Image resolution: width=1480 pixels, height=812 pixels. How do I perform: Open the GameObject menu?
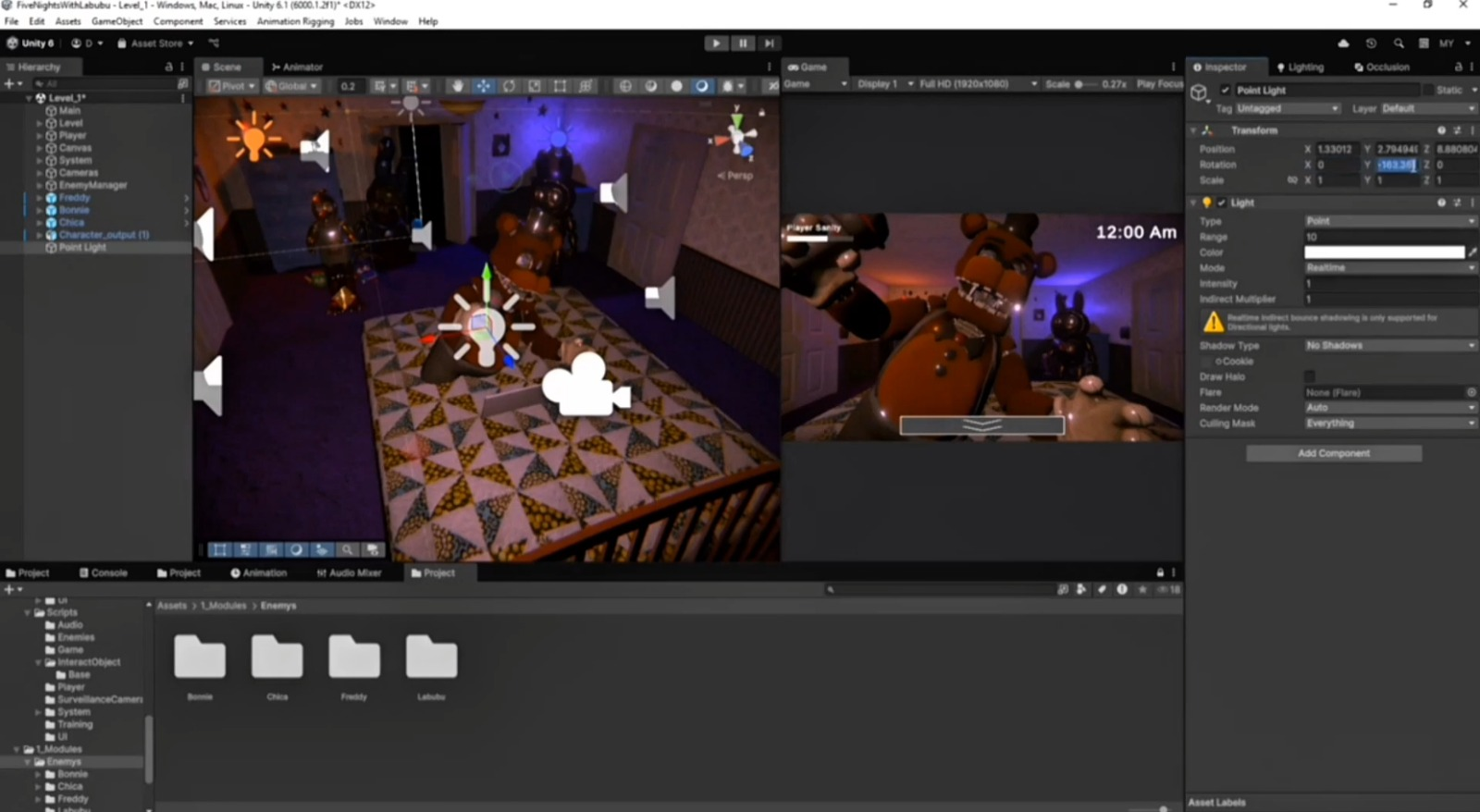click(117, 21)
